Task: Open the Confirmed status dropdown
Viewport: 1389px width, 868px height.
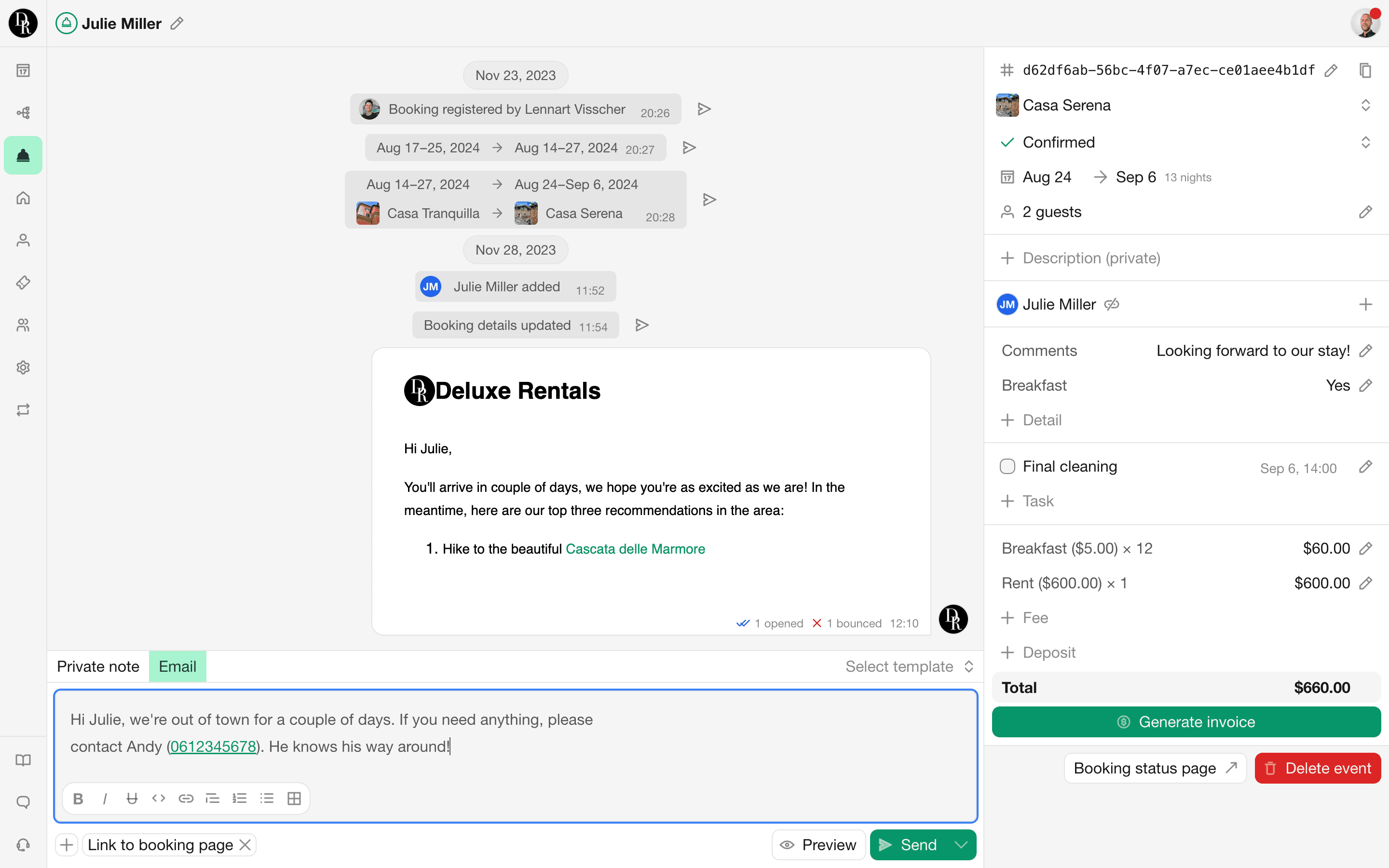Action: point(1365,142)
